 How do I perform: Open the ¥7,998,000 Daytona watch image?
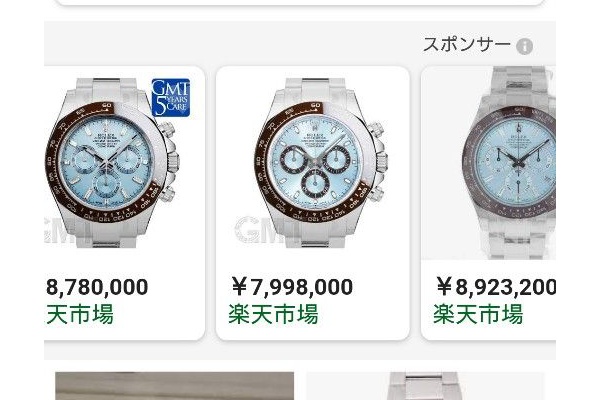click(x=313, y=163)
